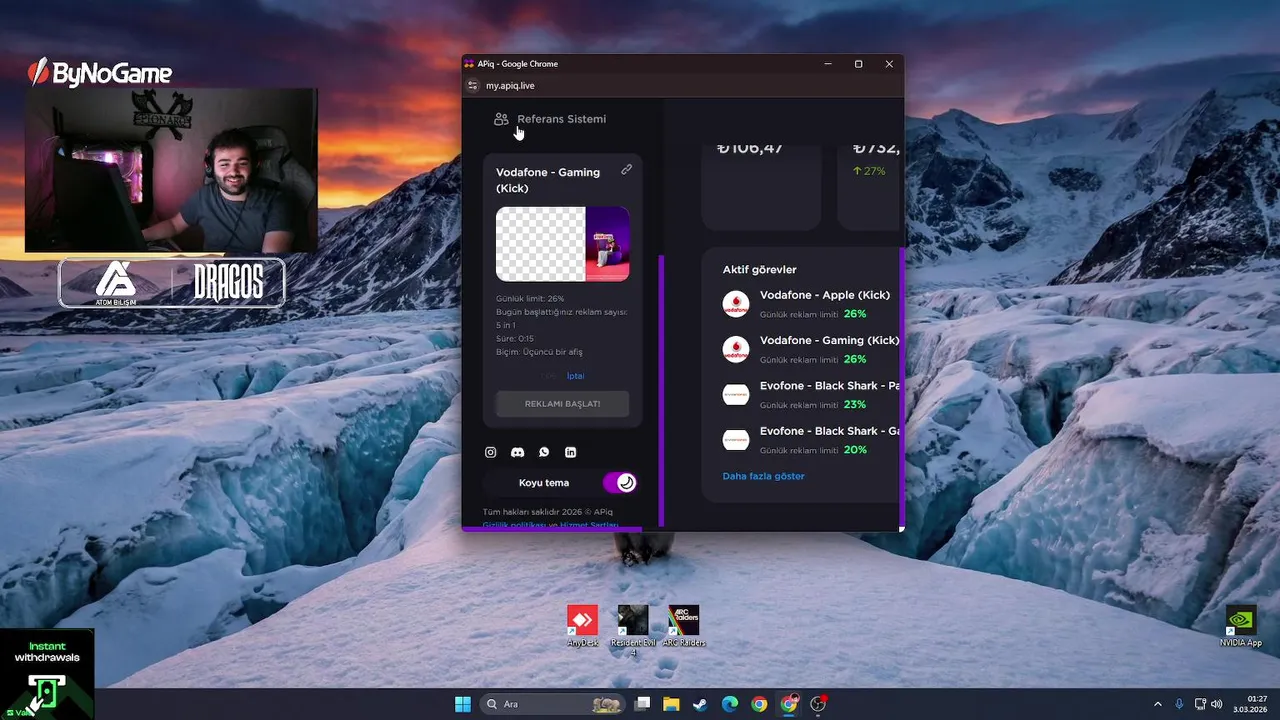Screen dimensions: 1280x720
Task: Open Resident Evil 4 desktop shortcut
Action: [x=633, y=630]
